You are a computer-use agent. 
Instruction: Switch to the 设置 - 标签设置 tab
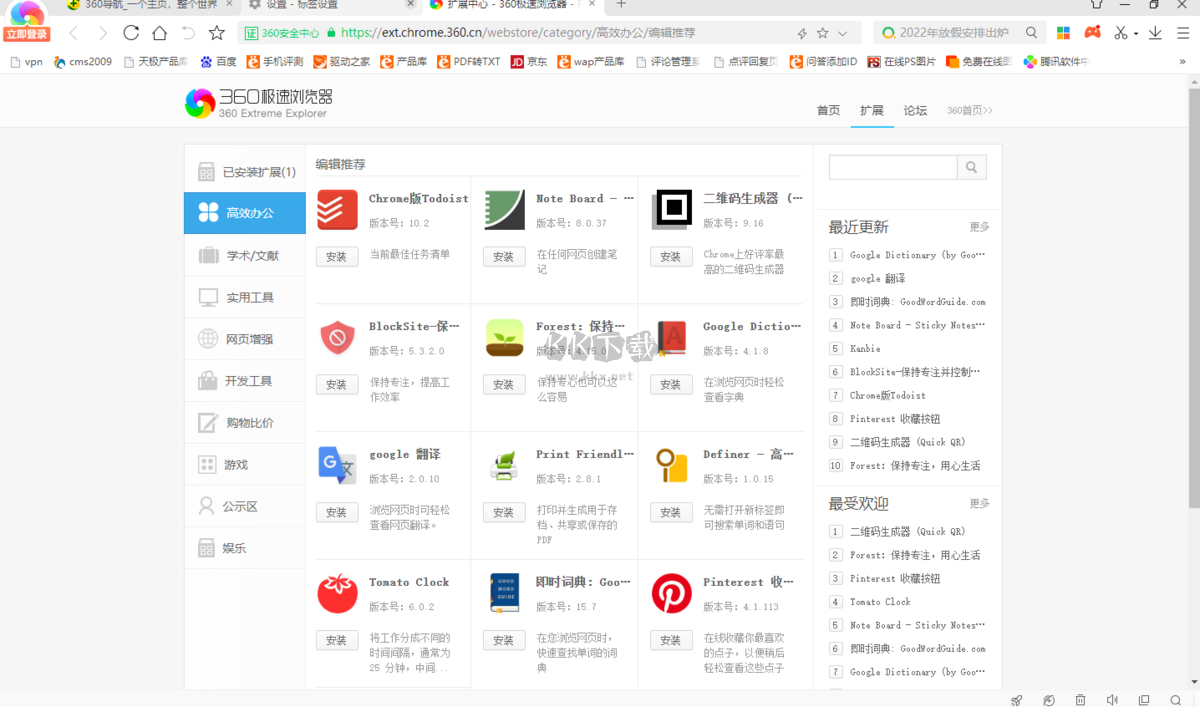(330, 5)
